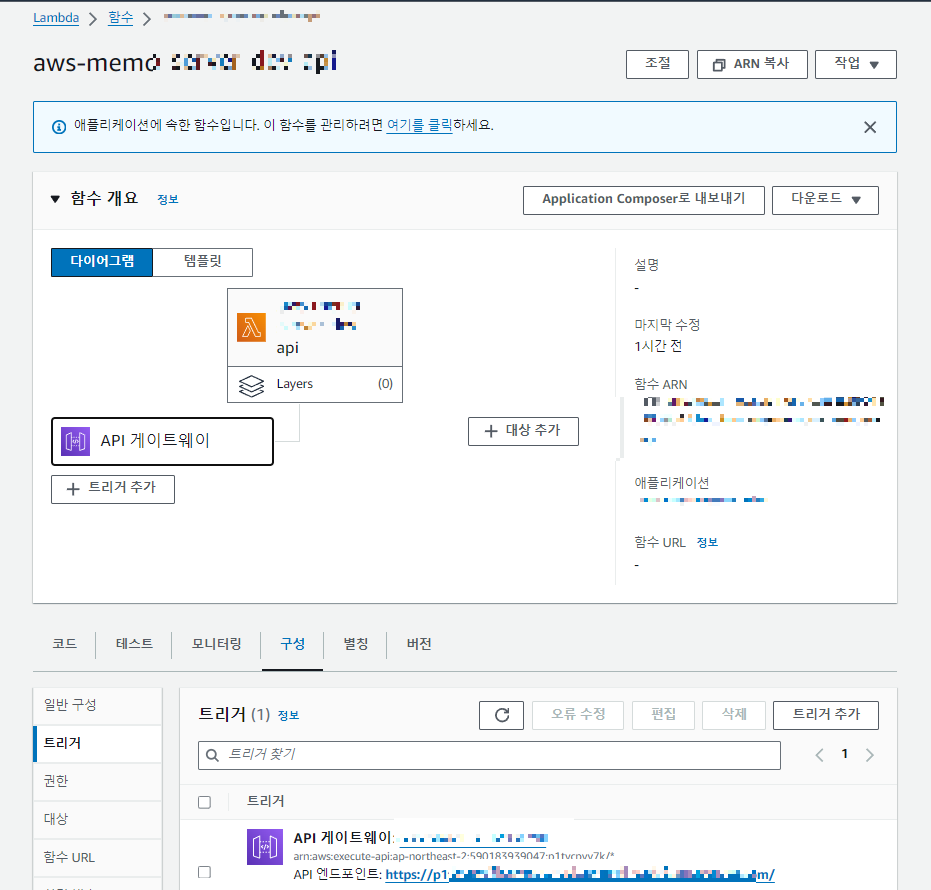The height and width of the screenshot is (890, 931).
Task: Open the API 엔드포인트 https link
Action: (580, 875)
